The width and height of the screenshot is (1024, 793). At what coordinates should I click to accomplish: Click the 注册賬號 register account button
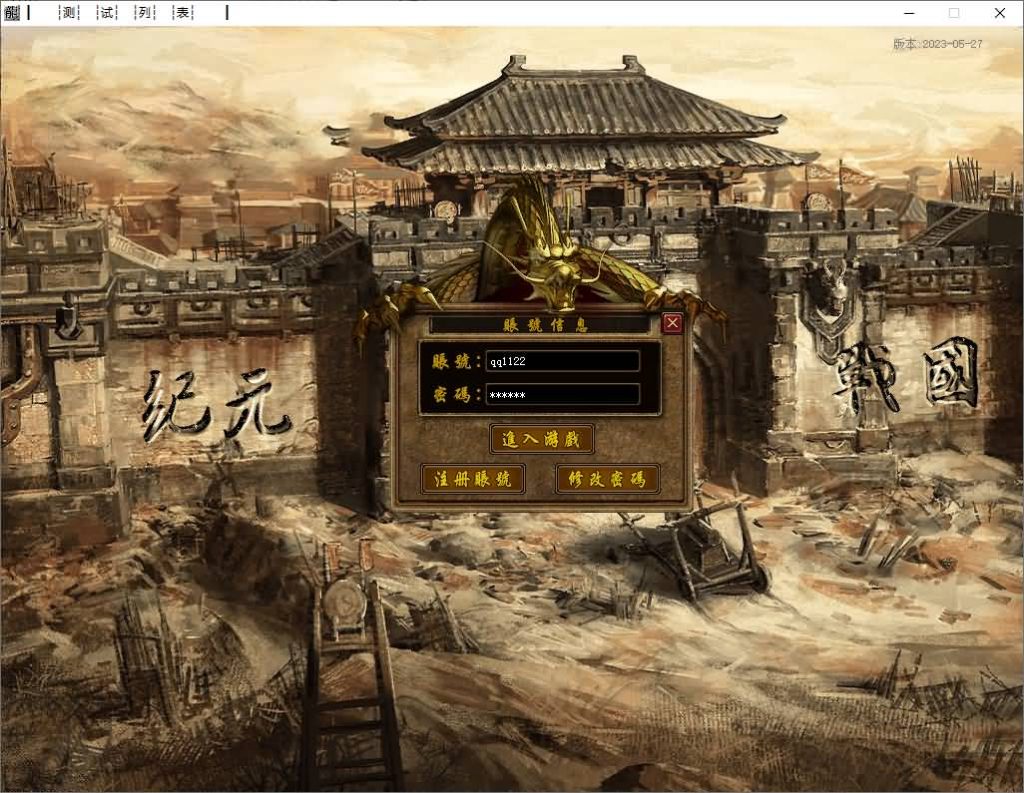click(x=472, y=479)
